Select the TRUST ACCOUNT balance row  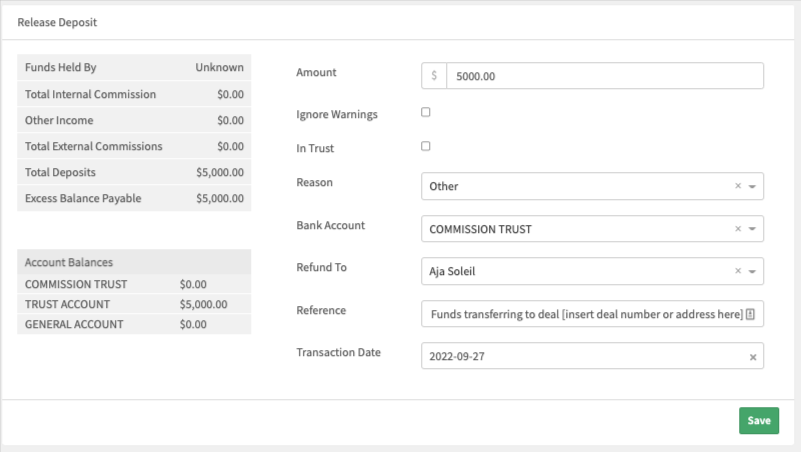[134, 304]
